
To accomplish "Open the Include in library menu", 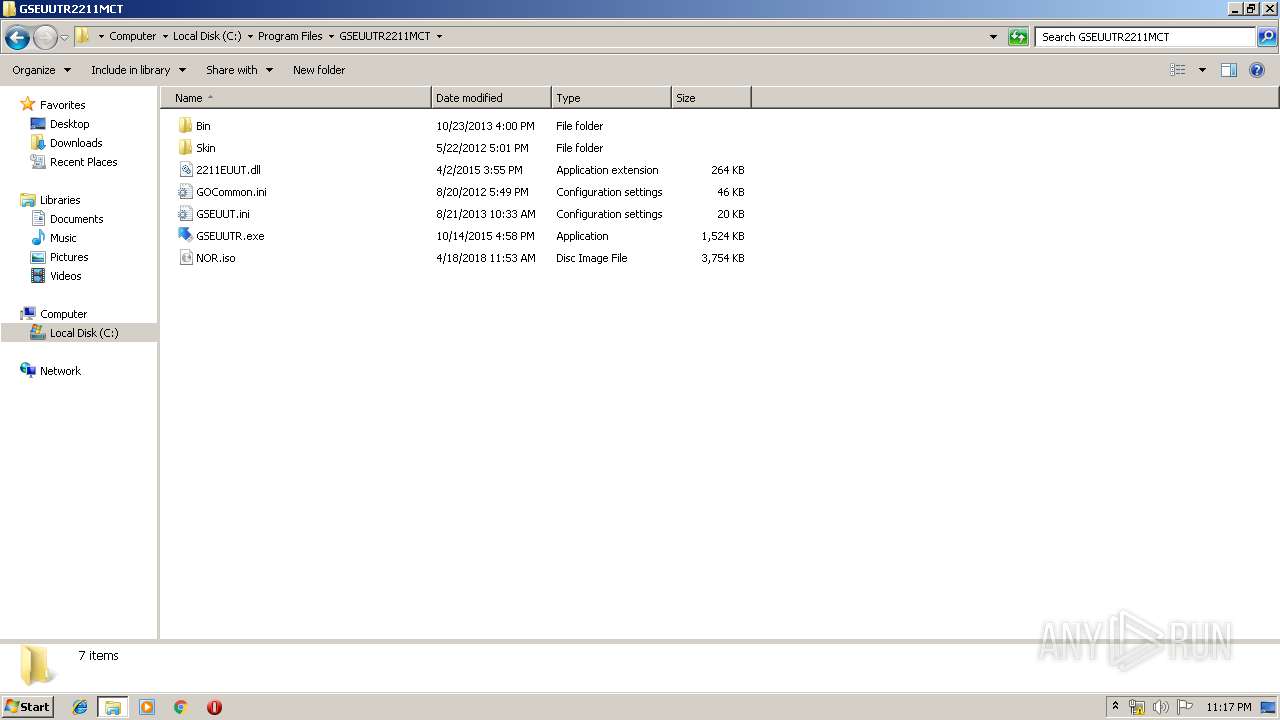I will pyautogui.click(x=138, y=70).
